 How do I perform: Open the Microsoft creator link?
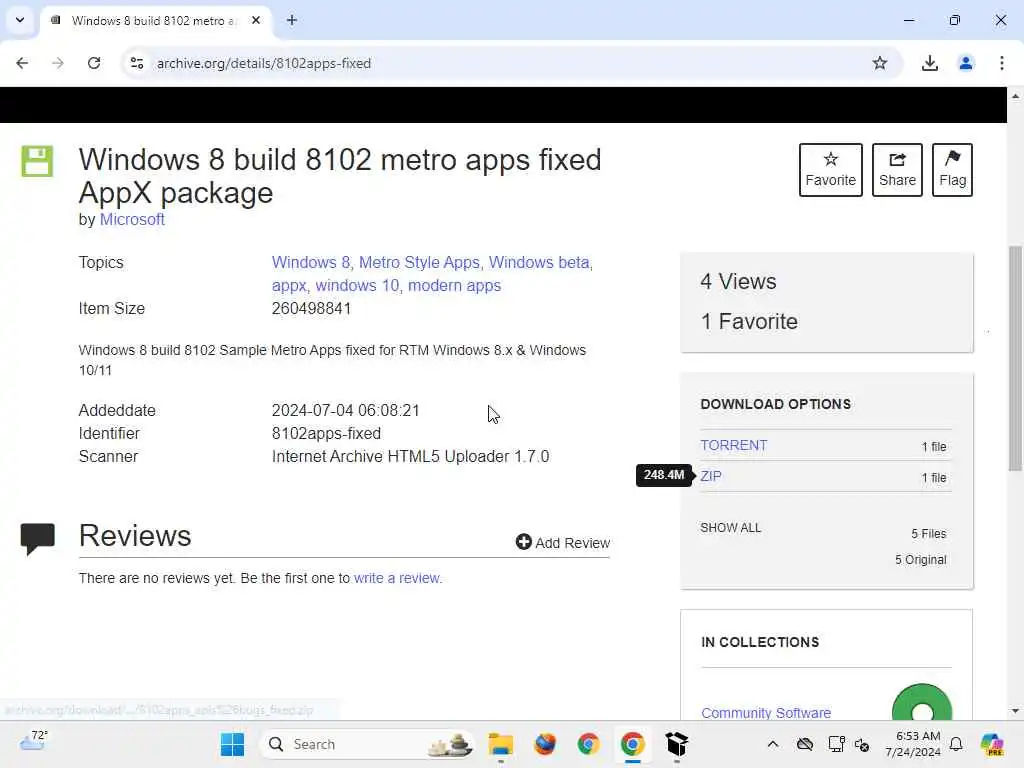132,219
